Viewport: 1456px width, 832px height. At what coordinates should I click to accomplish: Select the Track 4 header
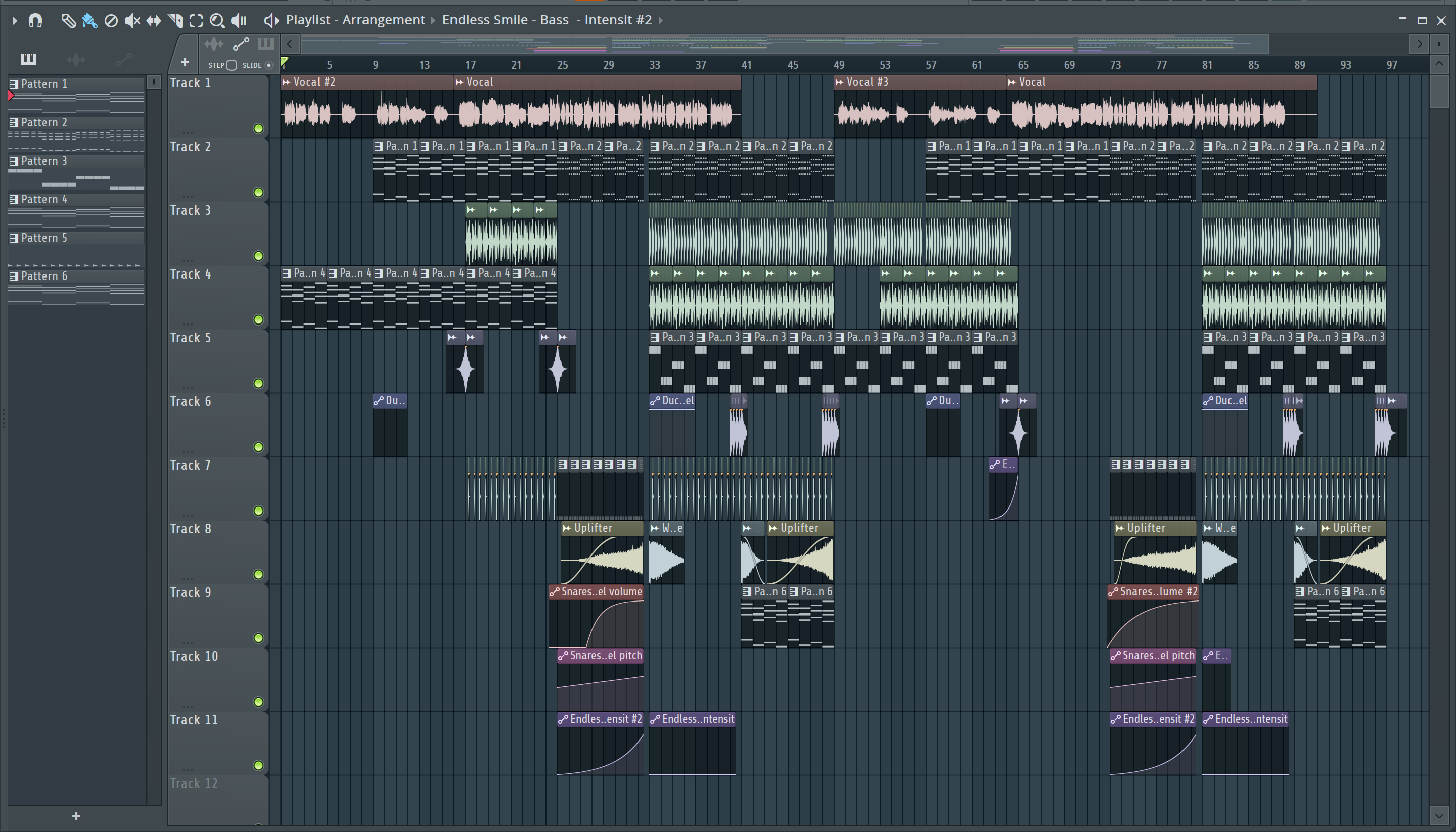pos(218,297)
